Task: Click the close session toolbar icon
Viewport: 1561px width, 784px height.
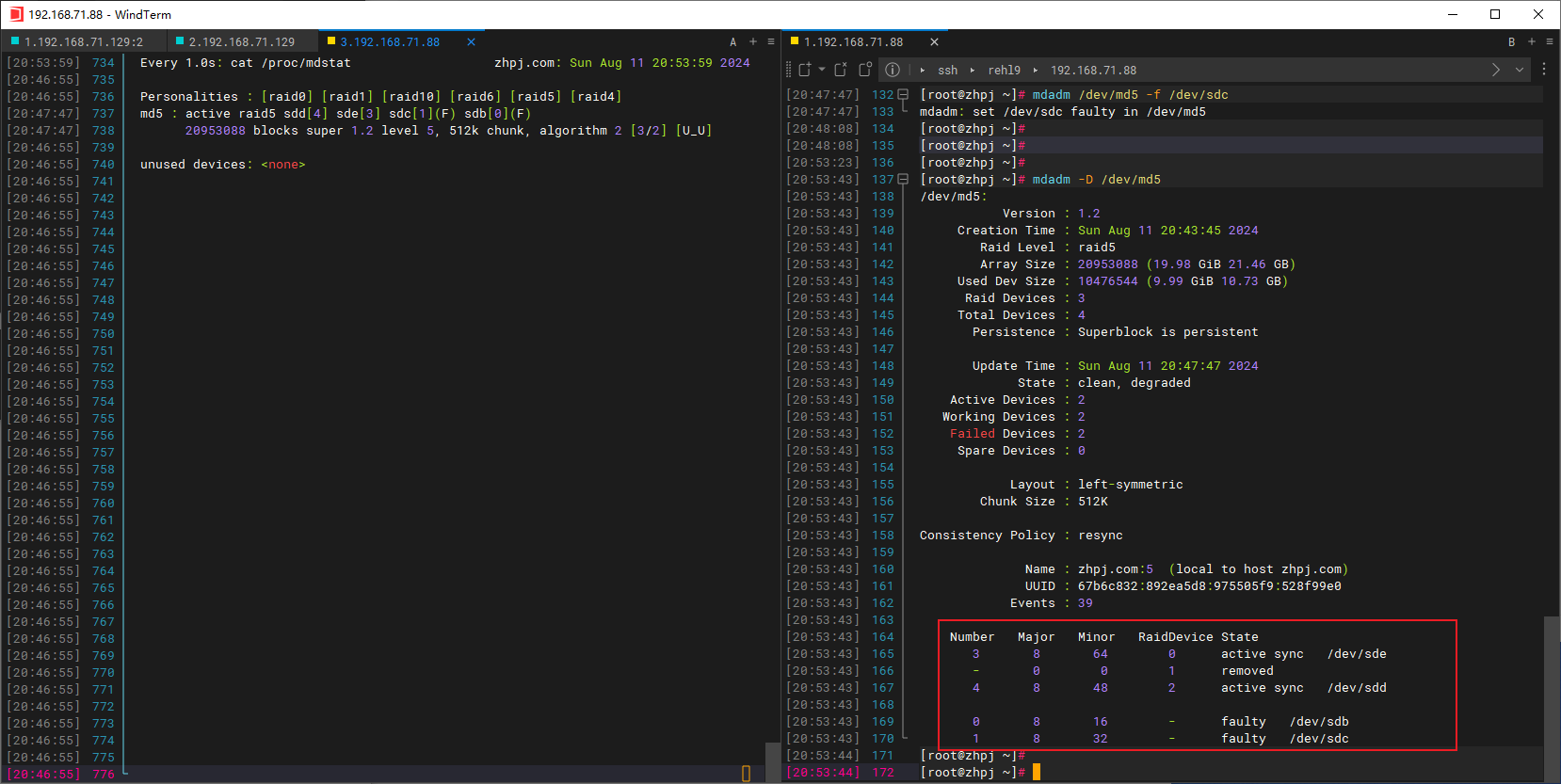Action: pos(841,70)
